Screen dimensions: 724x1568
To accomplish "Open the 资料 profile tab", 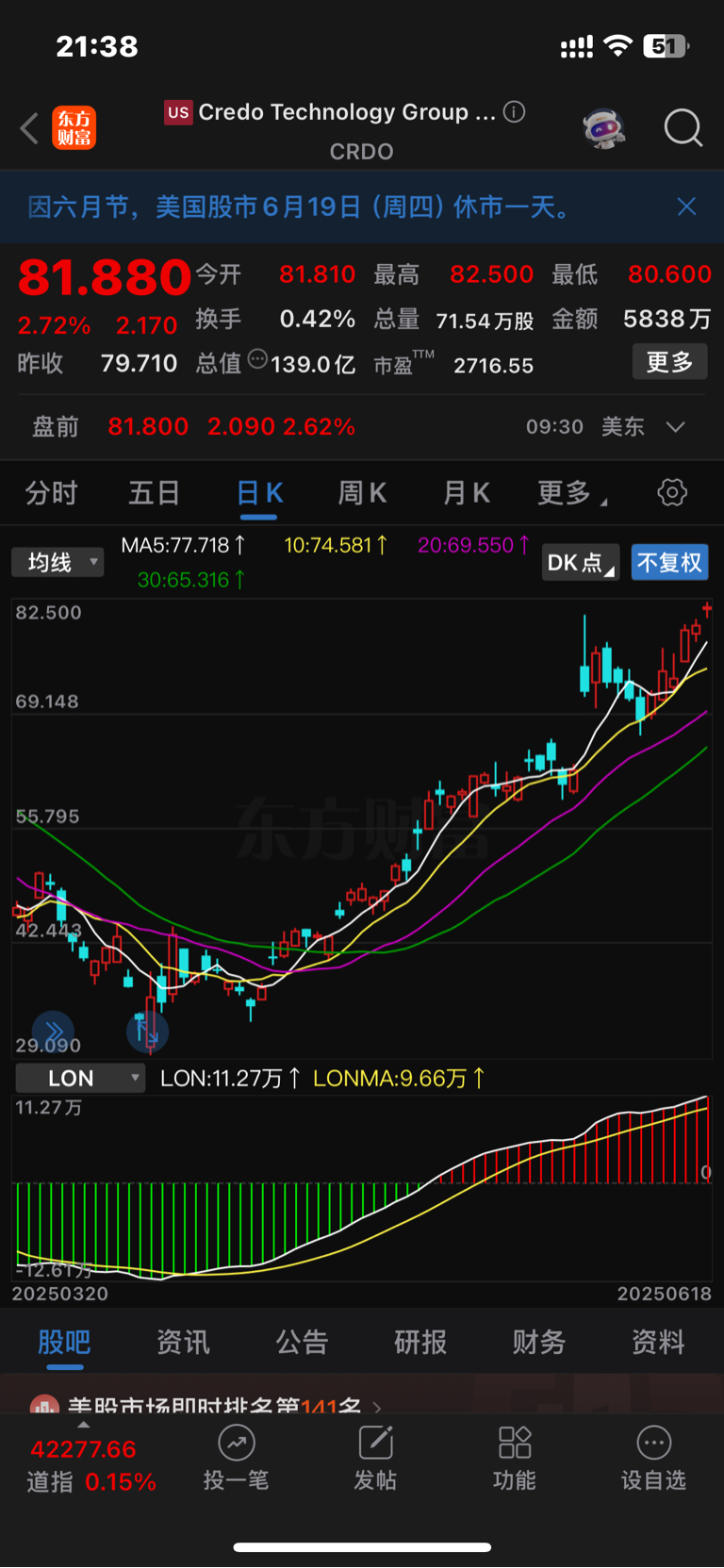I will 658,1342.
